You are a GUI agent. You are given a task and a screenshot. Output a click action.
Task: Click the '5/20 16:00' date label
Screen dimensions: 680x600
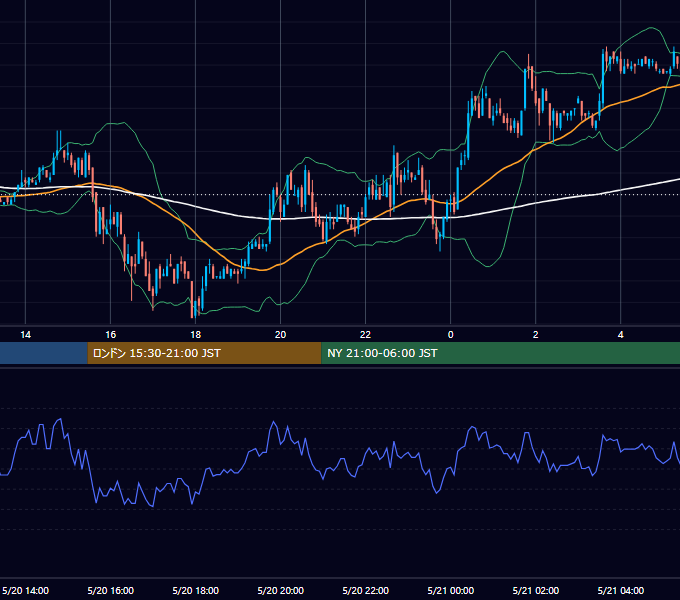point(111,590)
